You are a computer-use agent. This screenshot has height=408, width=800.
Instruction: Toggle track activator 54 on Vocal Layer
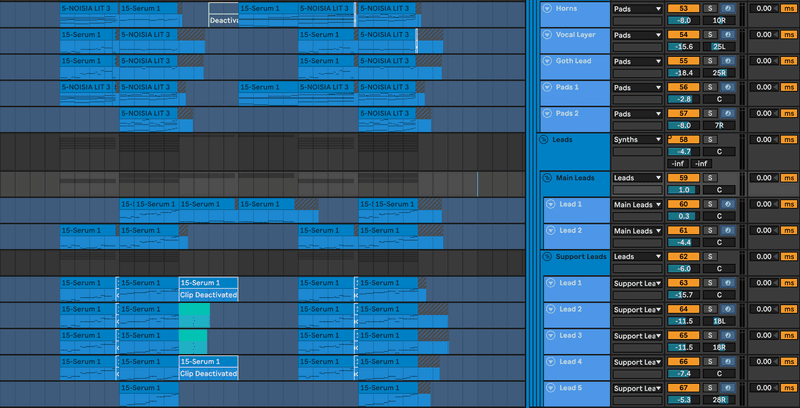(683, 35)
